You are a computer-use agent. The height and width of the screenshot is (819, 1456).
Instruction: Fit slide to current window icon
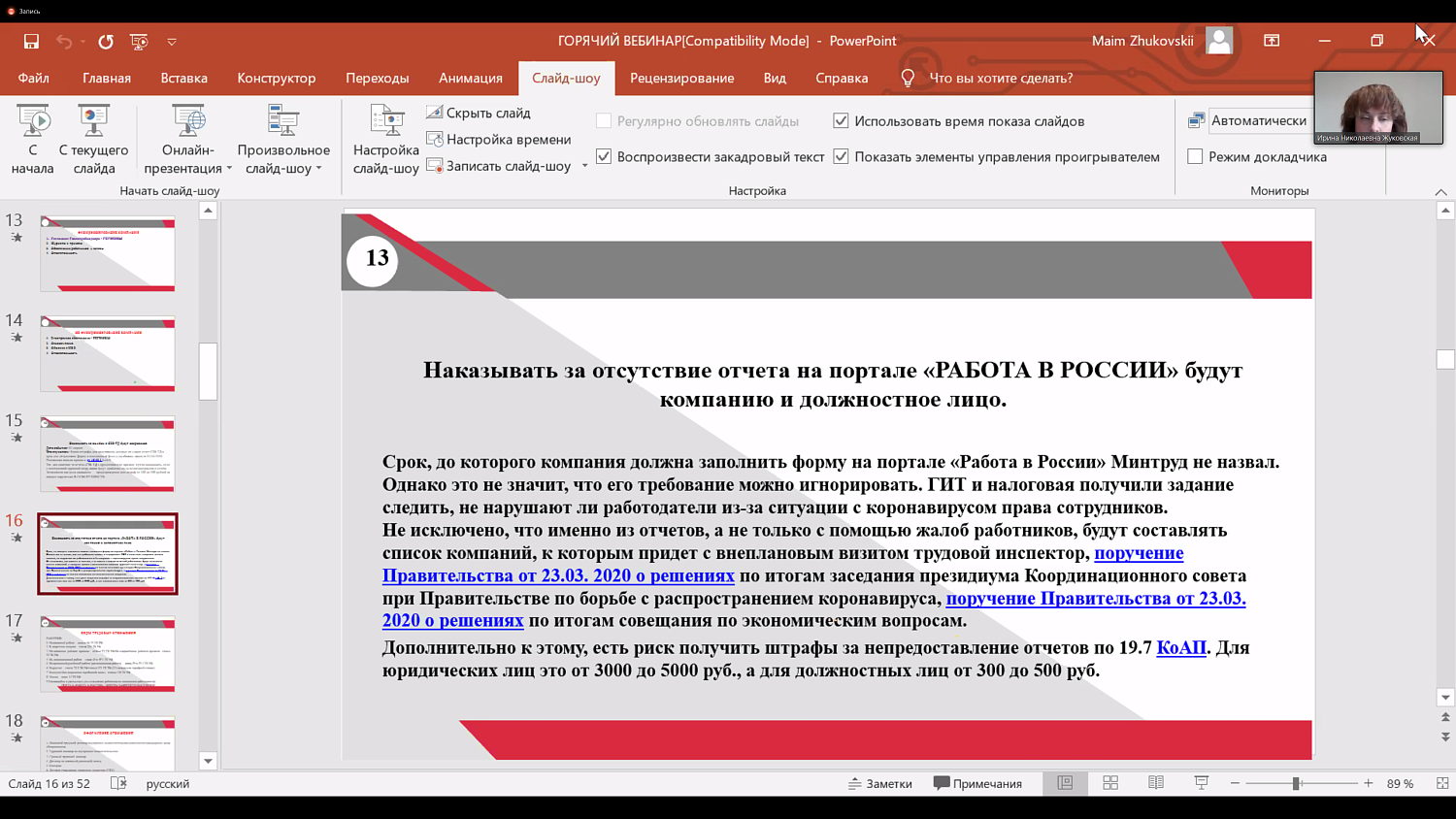coord(1442,783)
